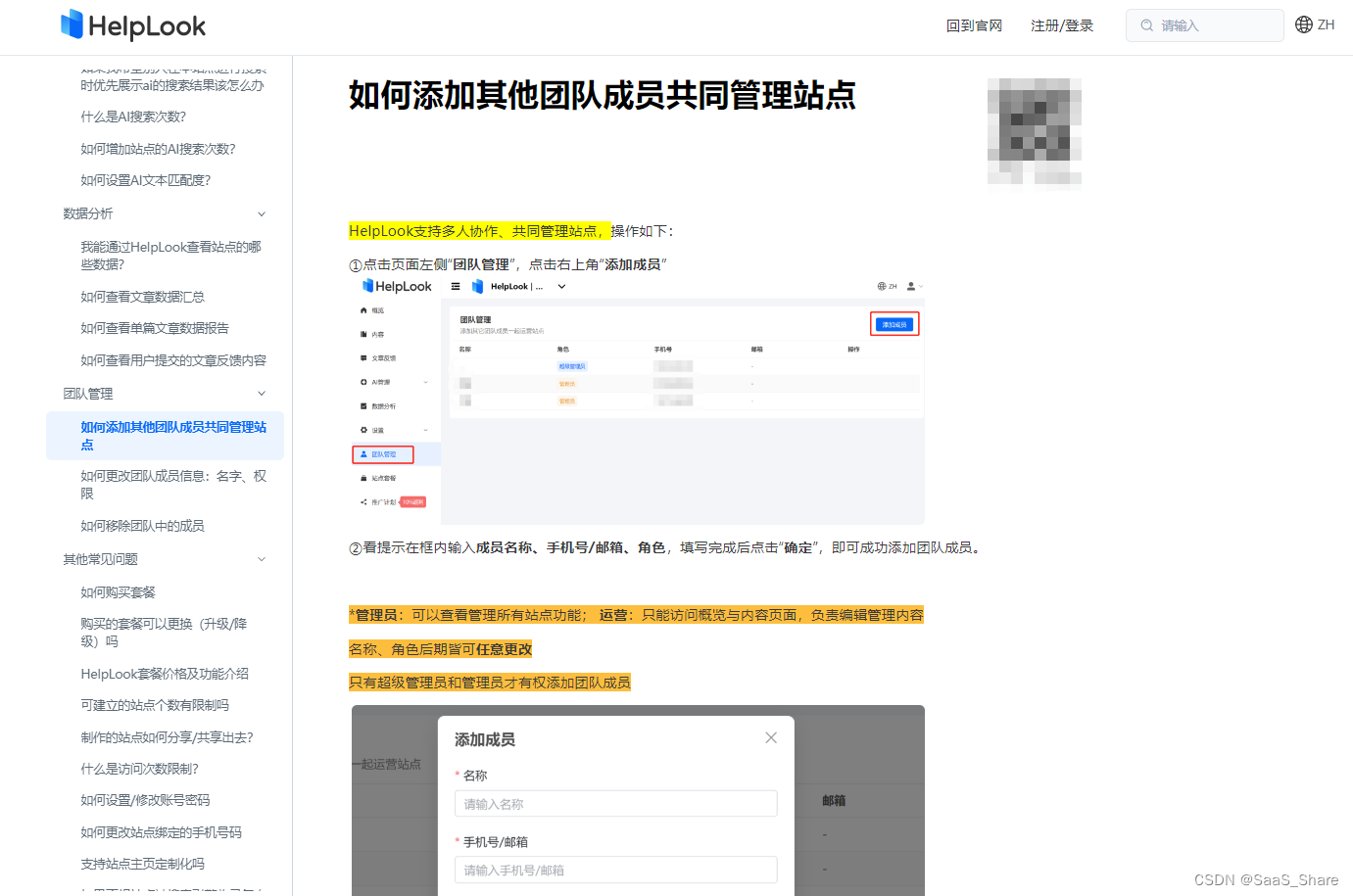This screenshot has width=1353, height=896.
Task: Open 如何设置AI文本匹配度? article
Action: tap(146, 180)
